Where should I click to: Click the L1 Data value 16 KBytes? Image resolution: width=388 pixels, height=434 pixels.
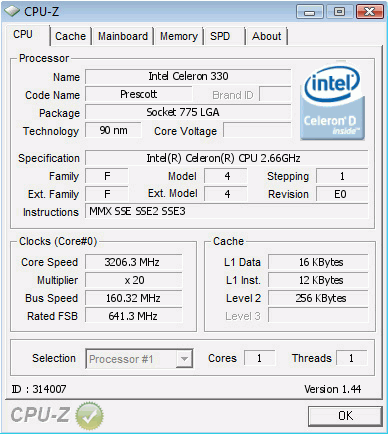pos(318,262)
